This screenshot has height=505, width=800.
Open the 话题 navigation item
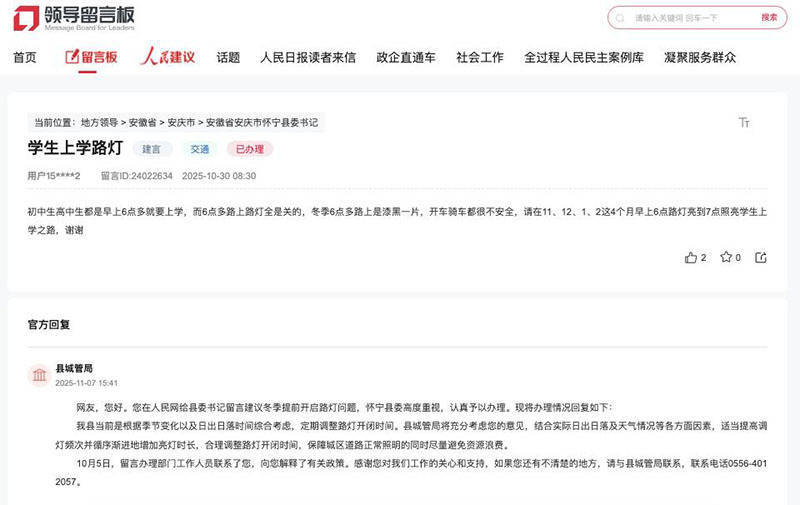tap(228, 57)
